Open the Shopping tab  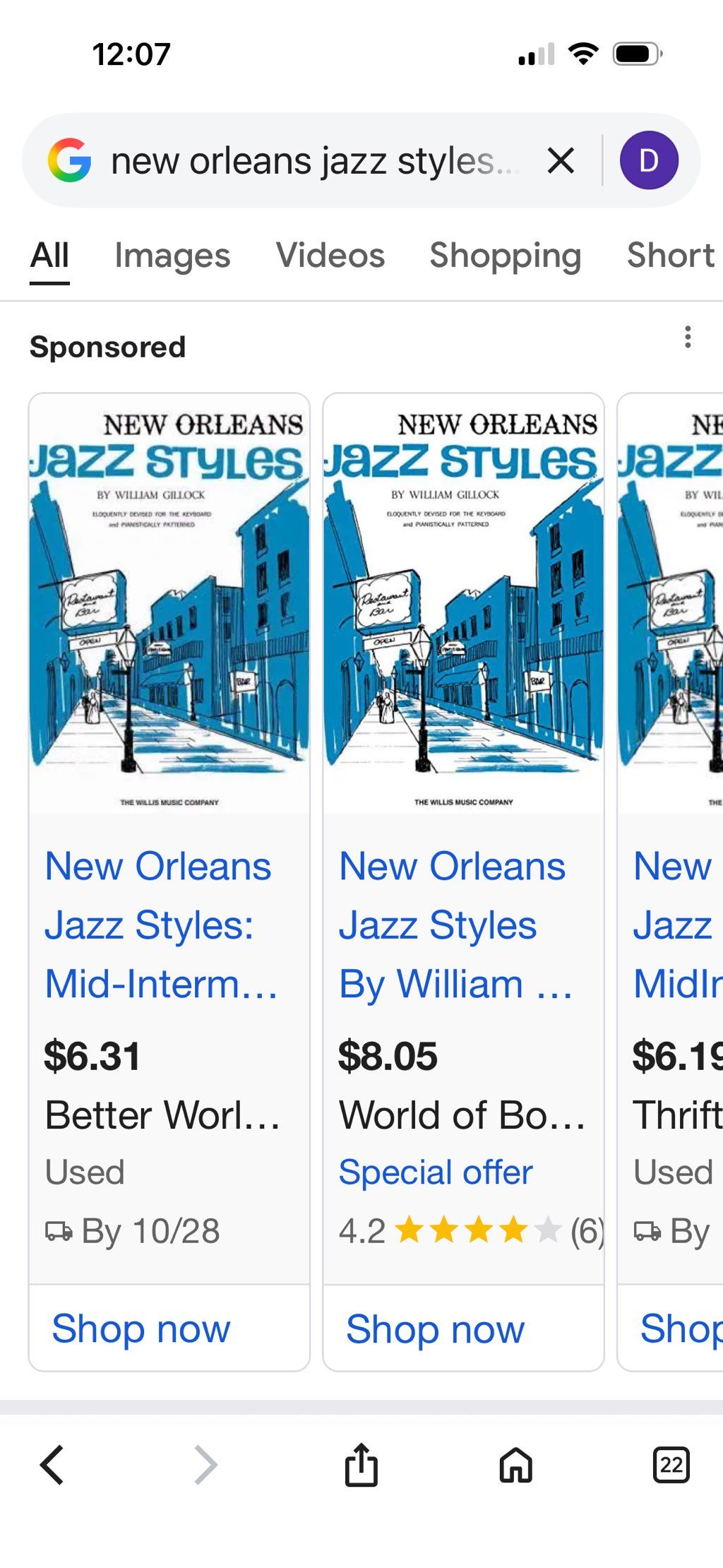pos(506,256)
